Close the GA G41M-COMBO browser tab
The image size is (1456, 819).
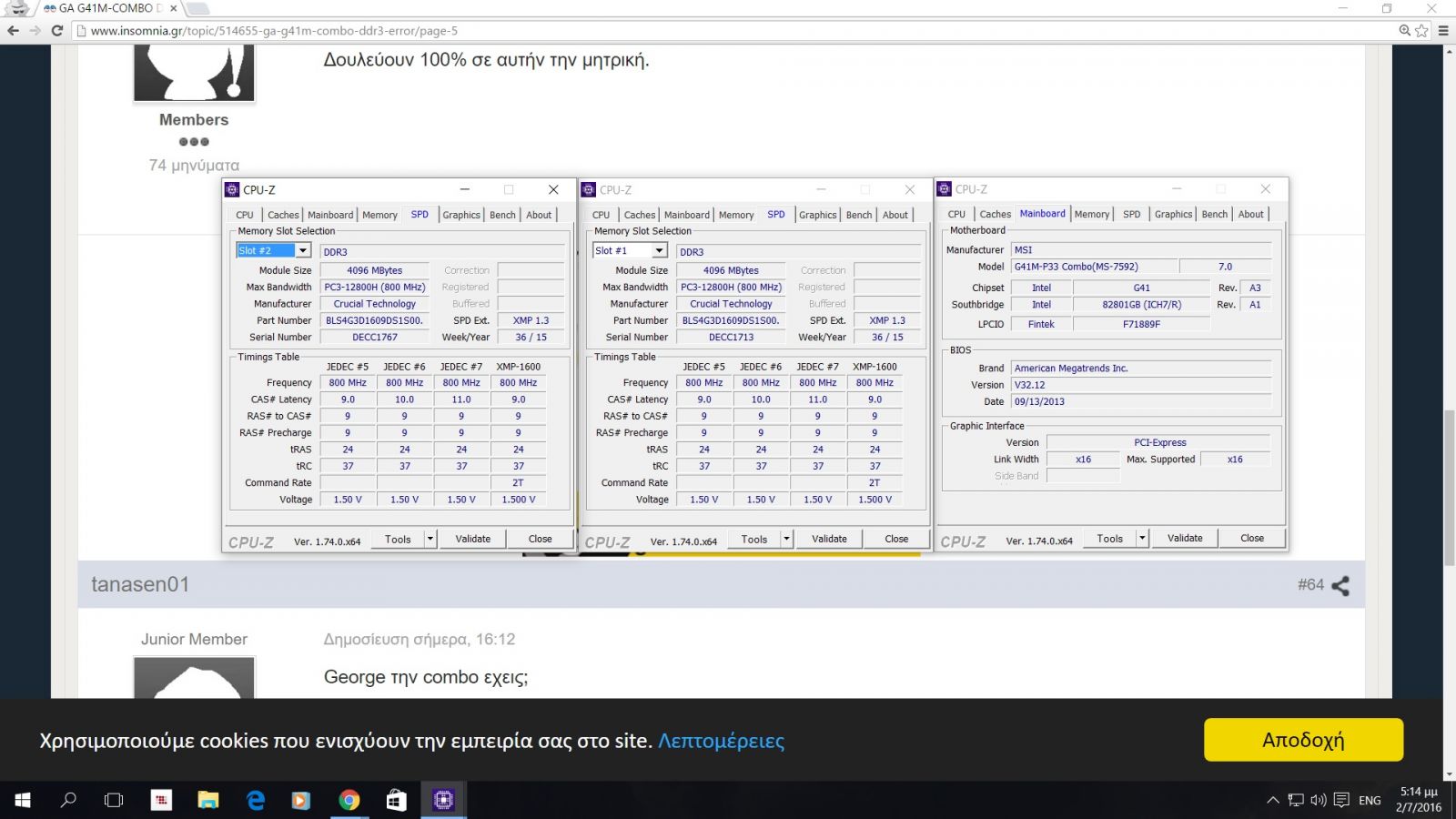pos(174,8)
